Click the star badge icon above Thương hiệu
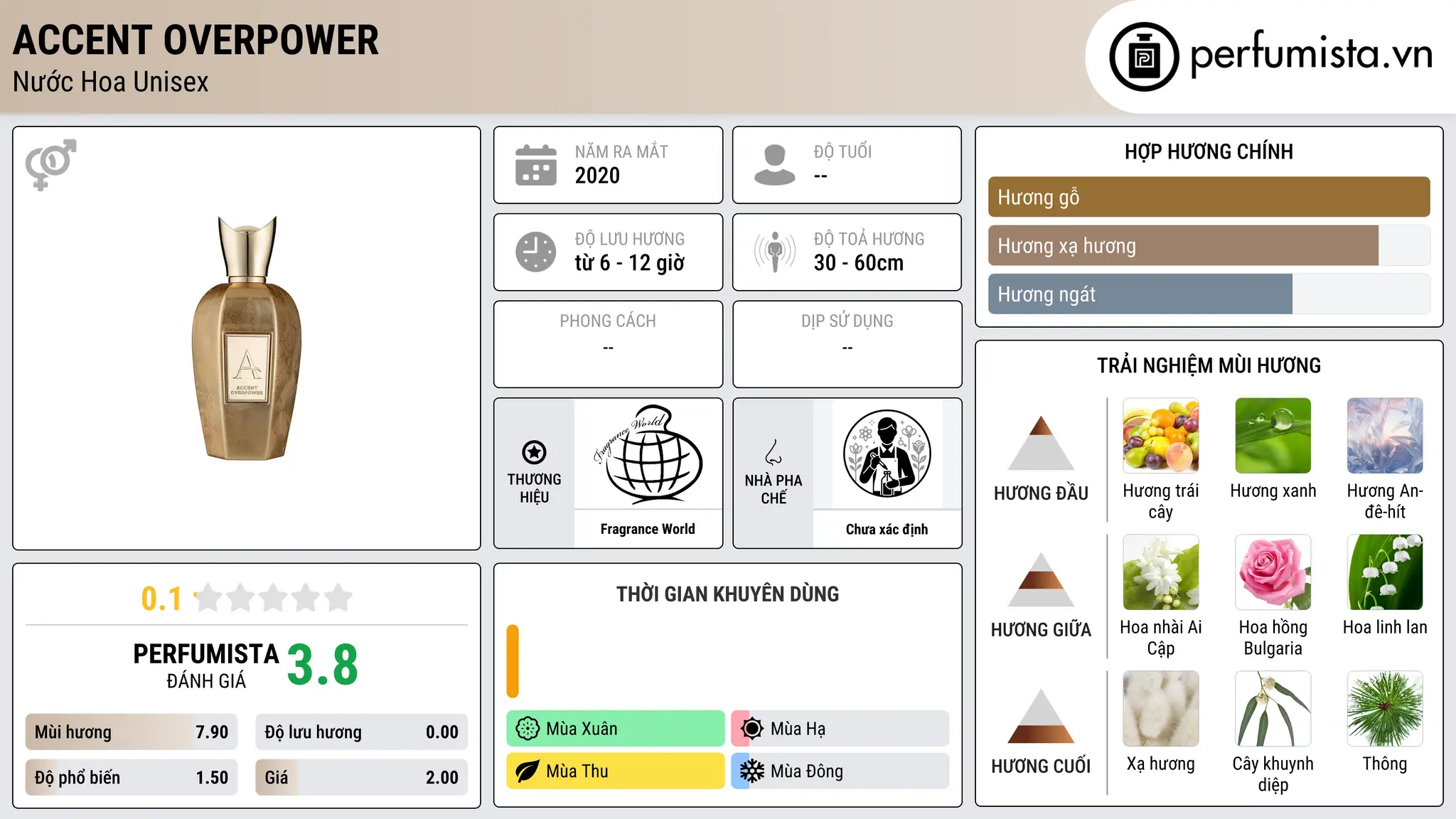The width and height of the screenshot is (1456, 819). [x=534, y=452]
